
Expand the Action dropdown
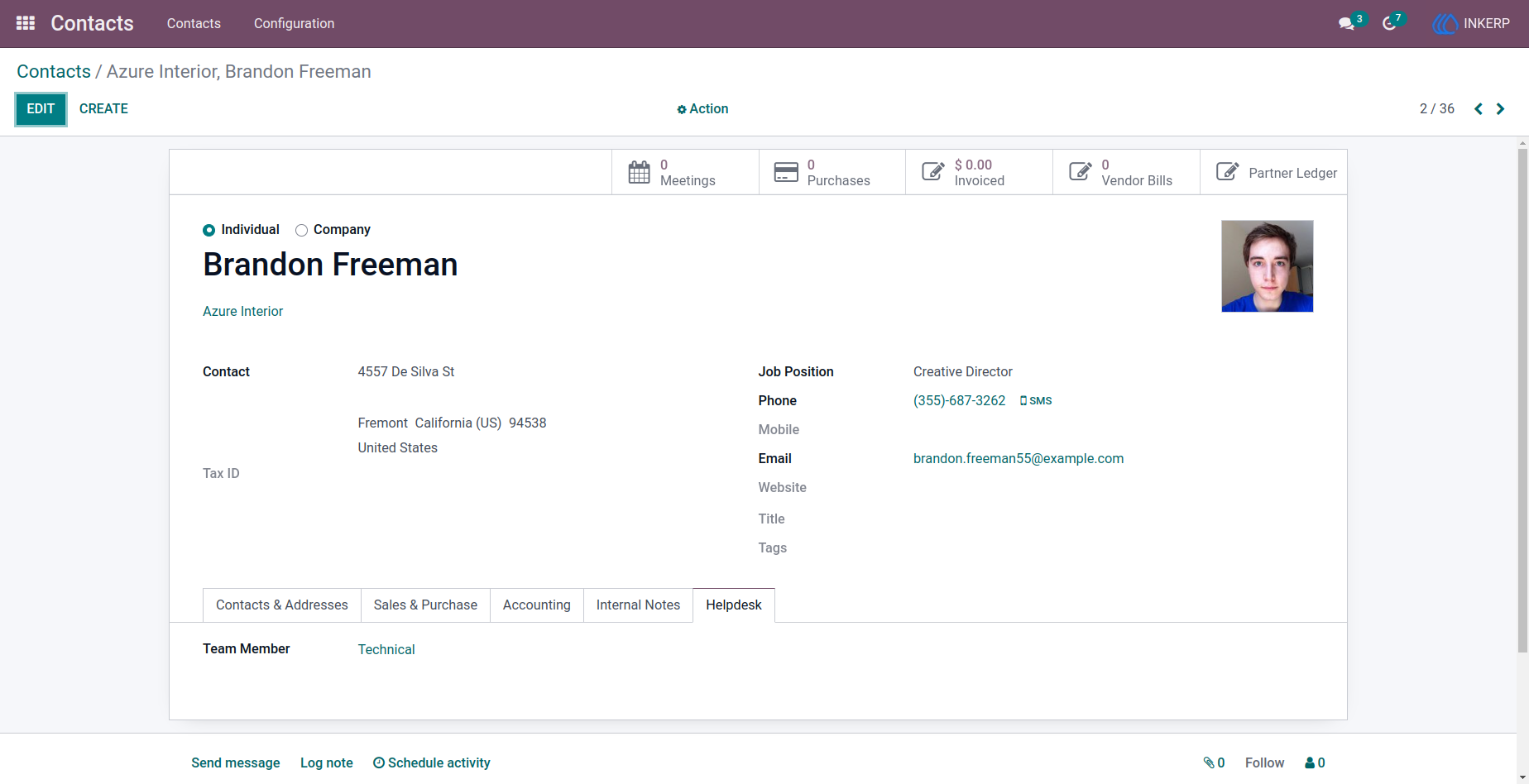click(702, 109)
